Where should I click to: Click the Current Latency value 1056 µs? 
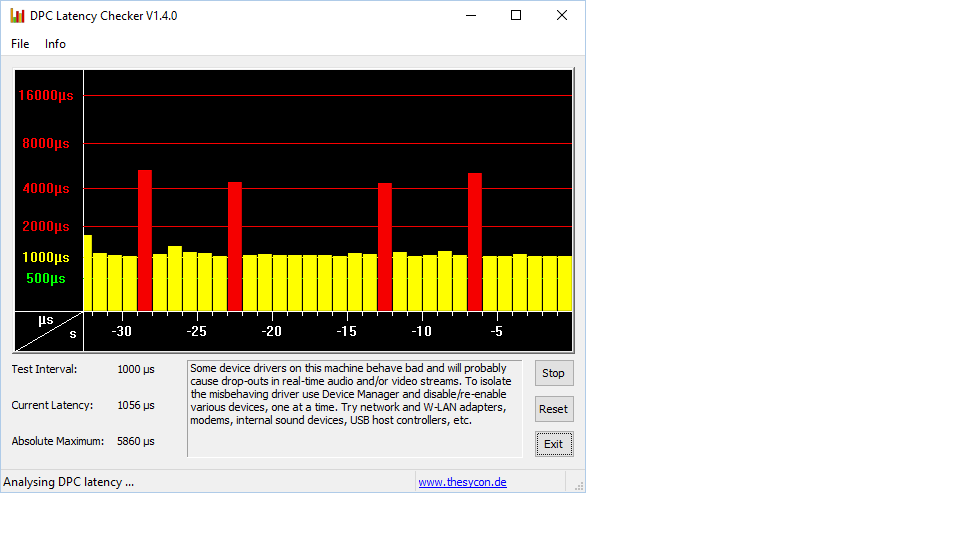(x=136, y=405)
